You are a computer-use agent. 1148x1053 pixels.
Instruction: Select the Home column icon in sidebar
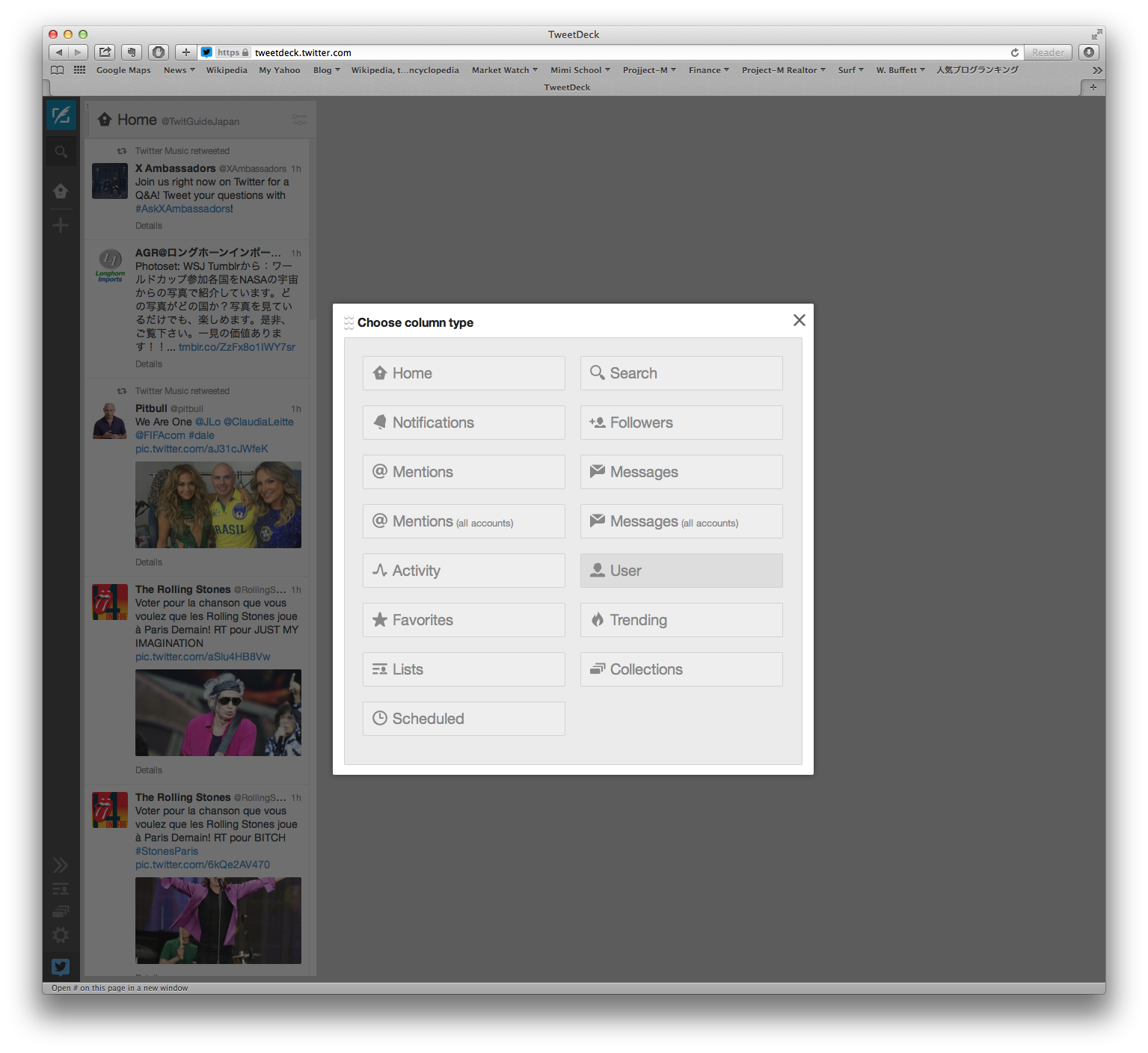coord(61,191)
